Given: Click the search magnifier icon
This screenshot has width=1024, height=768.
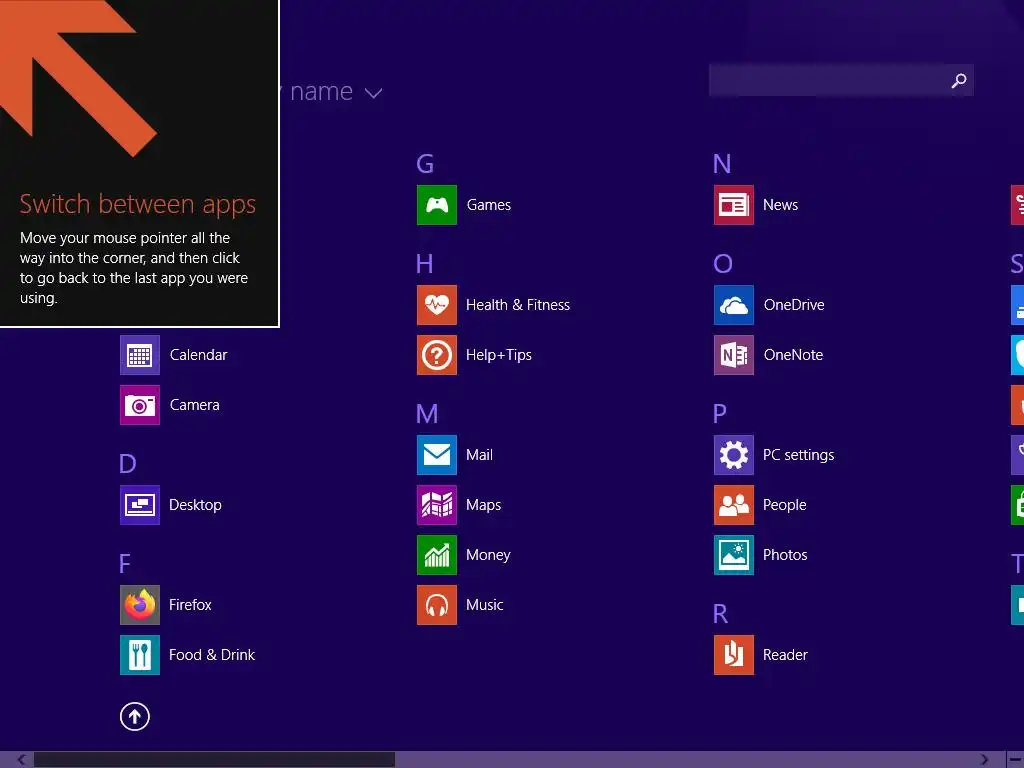Looking at the screenshot, I should [959, 80].
